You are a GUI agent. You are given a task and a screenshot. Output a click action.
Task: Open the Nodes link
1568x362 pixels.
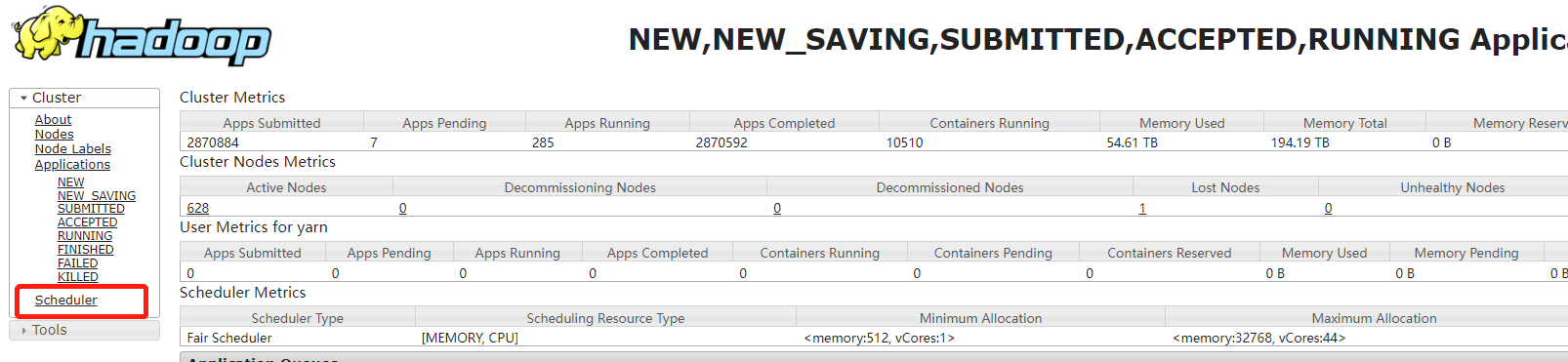pyautogui.click(x=54, y=135)
